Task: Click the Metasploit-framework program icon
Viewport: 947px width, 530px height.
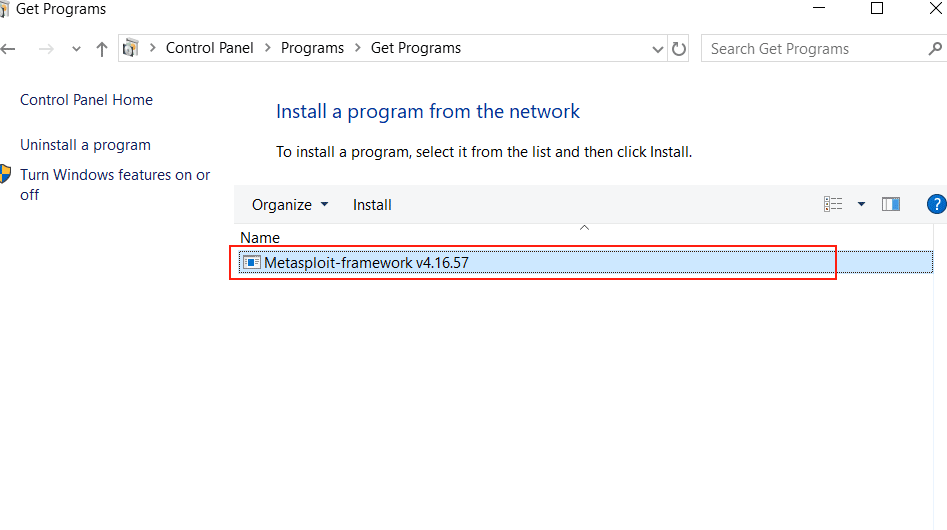Action: (x=251, y=263)
